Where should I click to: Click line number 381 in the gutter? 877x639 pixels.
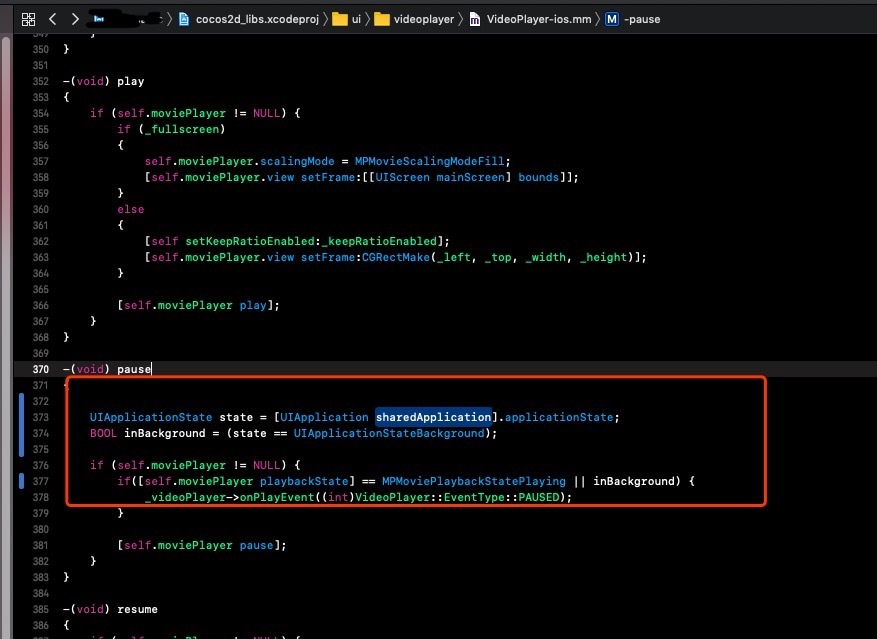41,546
